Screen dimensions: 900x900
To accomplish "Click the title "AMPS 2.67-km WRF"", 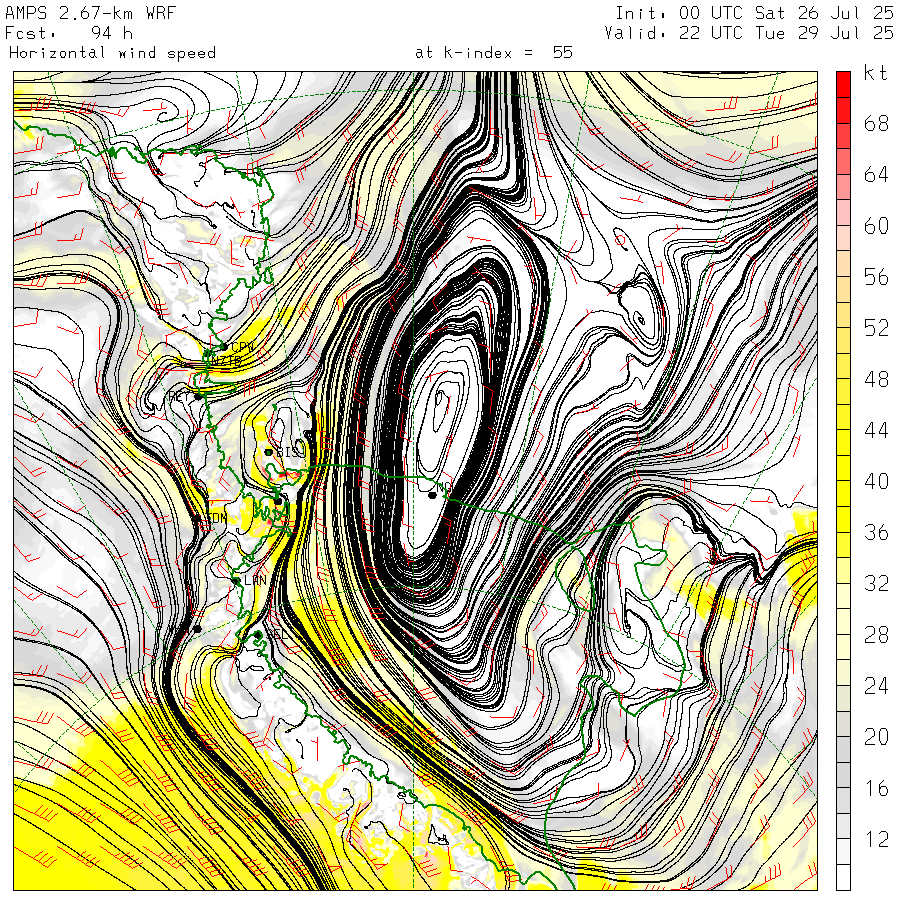I will click(x=90, y=13).
